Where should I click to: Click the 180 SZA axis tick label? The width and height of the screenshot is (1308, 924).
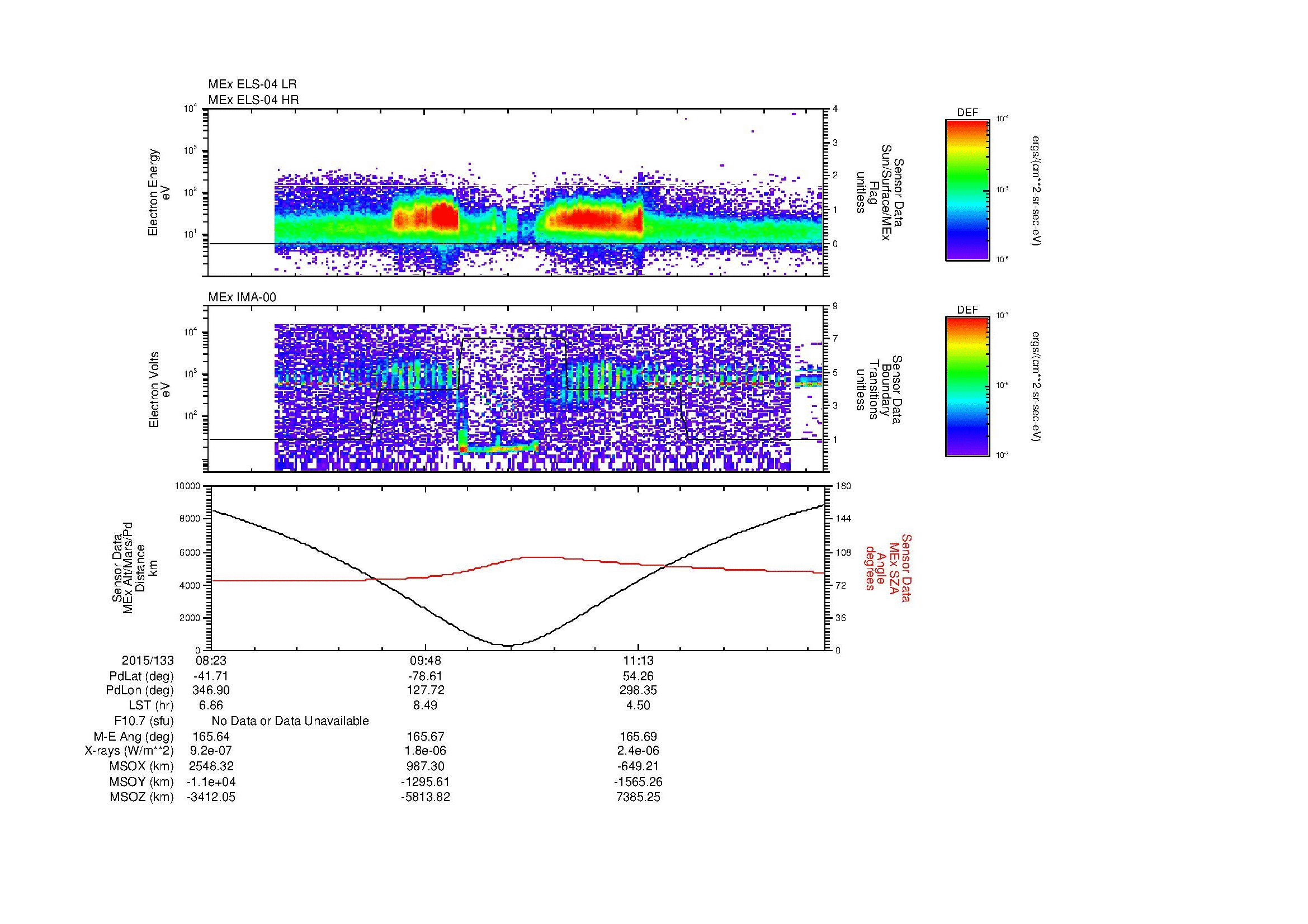point(843,486)
